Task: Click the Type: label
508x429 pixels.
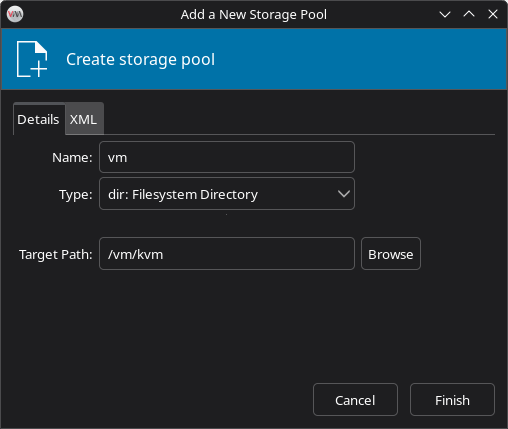Action: click(x=76, y=194)
